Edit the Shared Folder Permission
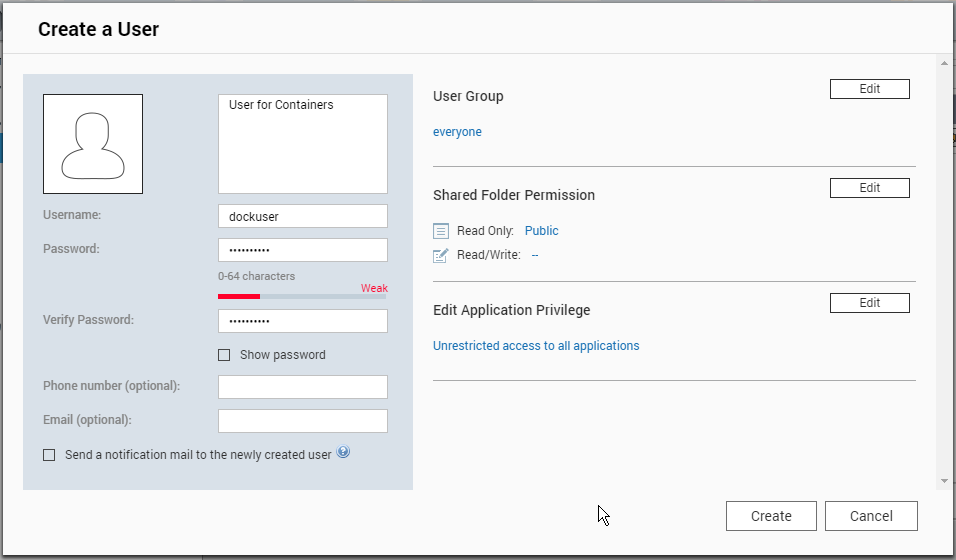The height and width of the screenshot is (560, 956). [869, 188]
